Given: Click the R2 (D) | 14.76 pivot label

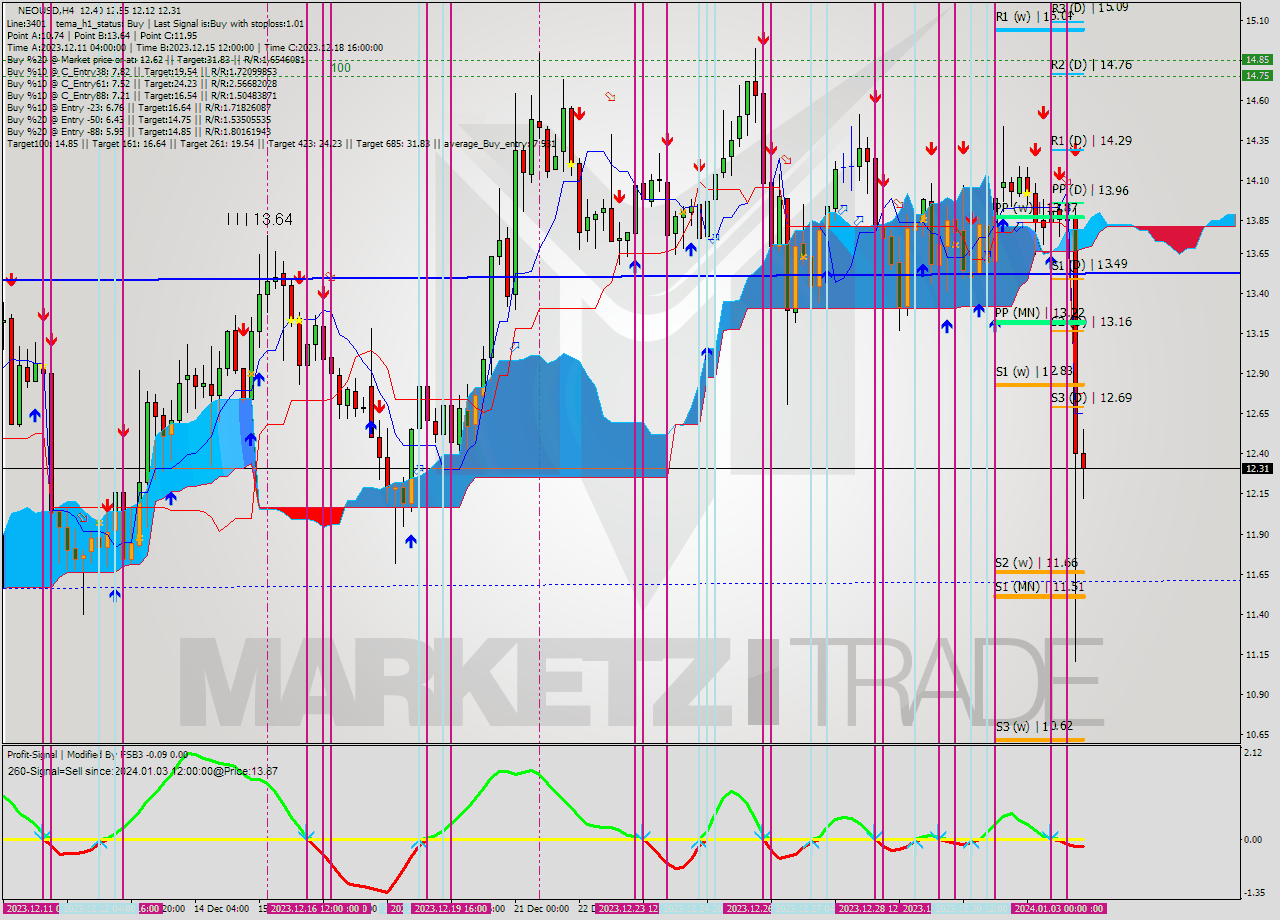Looking at the screenshot, I should click(x=1091, y=64).
